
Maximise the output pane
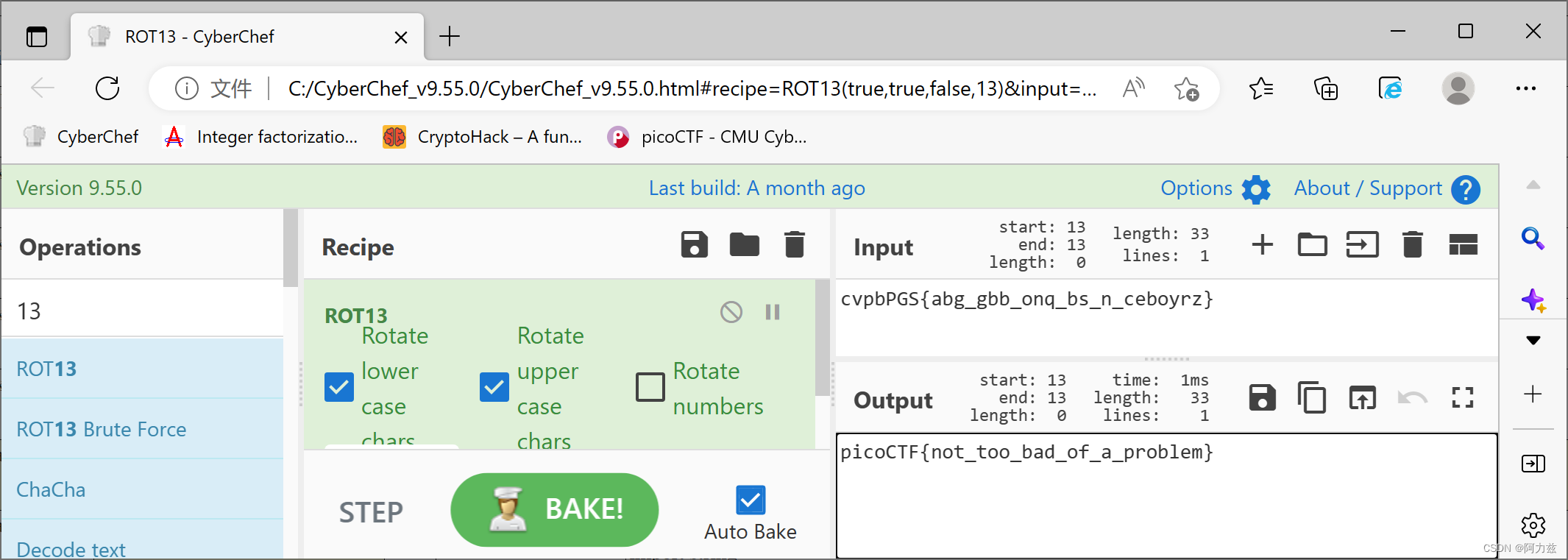1462,398
